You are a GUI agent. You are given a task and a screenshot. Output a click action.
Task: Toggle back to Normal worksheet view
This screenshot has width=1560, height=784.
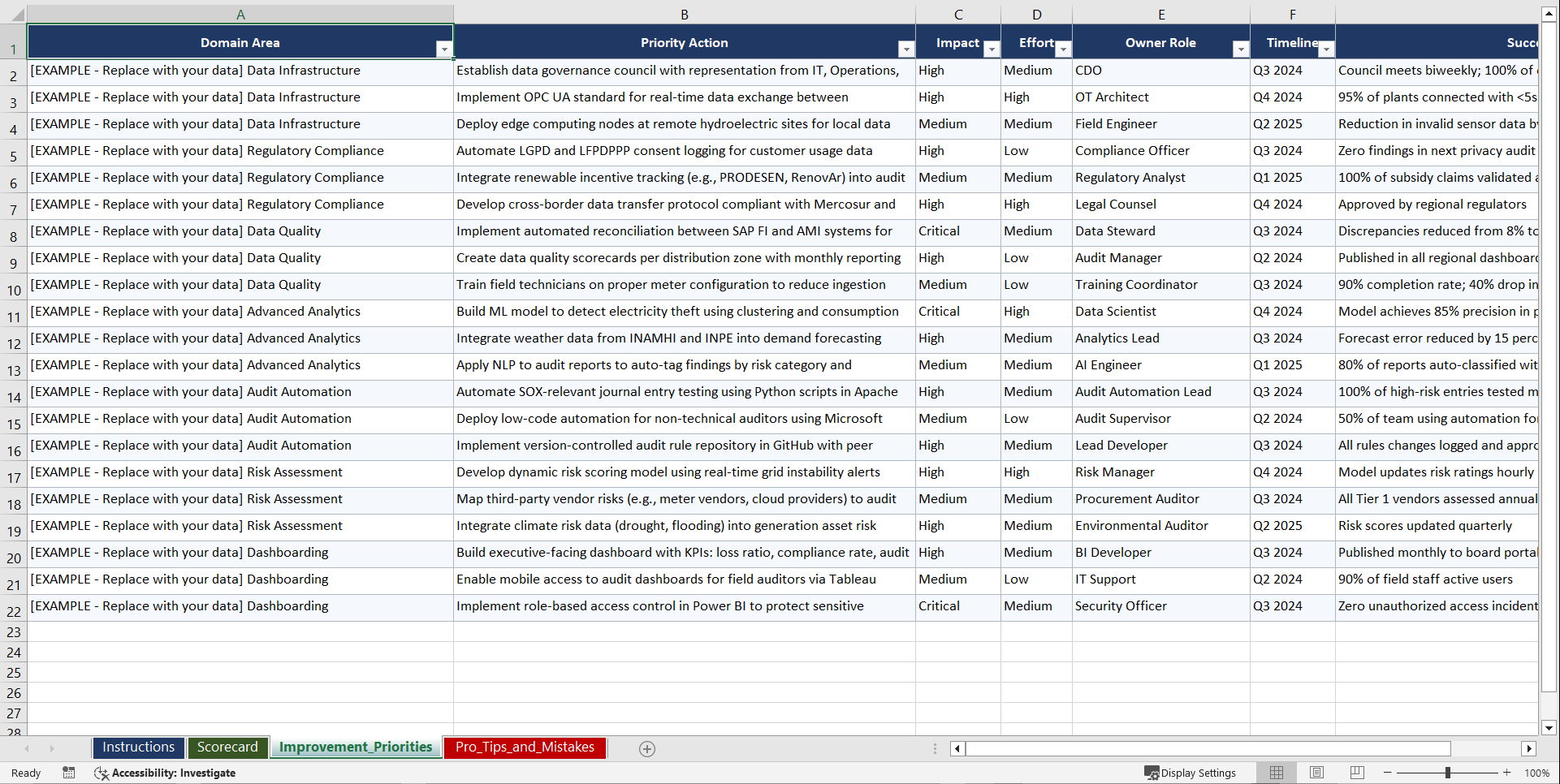pyautogui.click(x=1276, y=773)
